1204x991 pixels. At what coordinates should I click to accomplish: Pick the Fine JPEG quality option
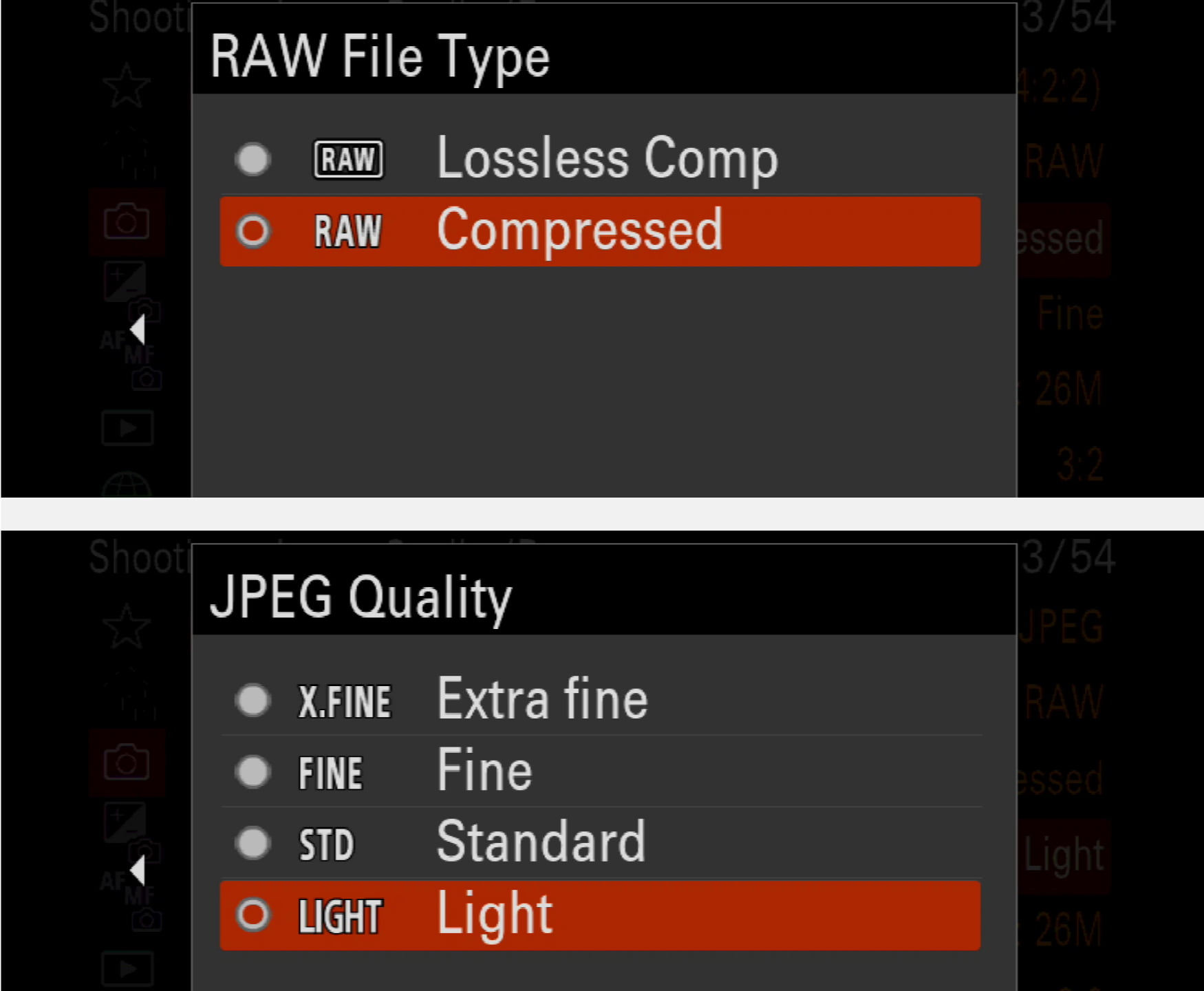coord(252,771)
